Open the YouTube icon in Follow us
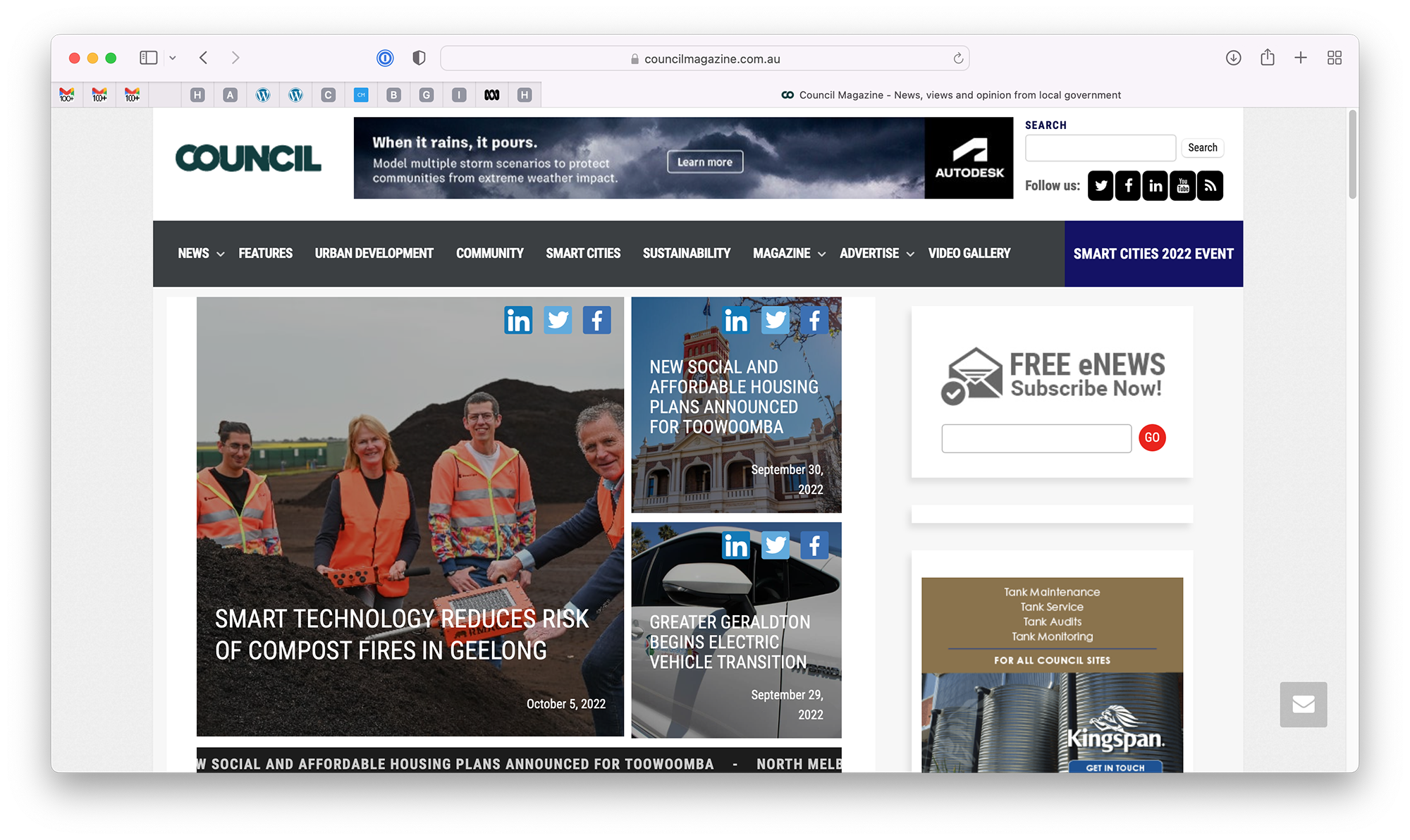The width and height of the screenshot is (1410, 840). (x=1182, y=186)
